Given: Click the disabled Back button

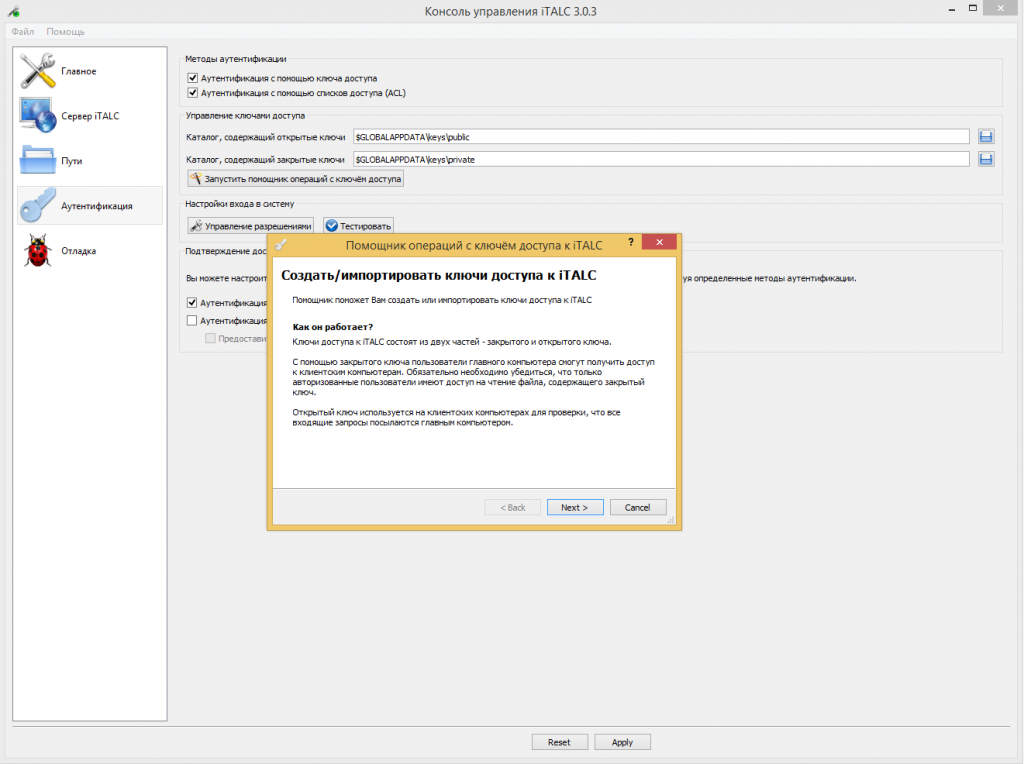Looking at the screenshot, I should (513, 507).
